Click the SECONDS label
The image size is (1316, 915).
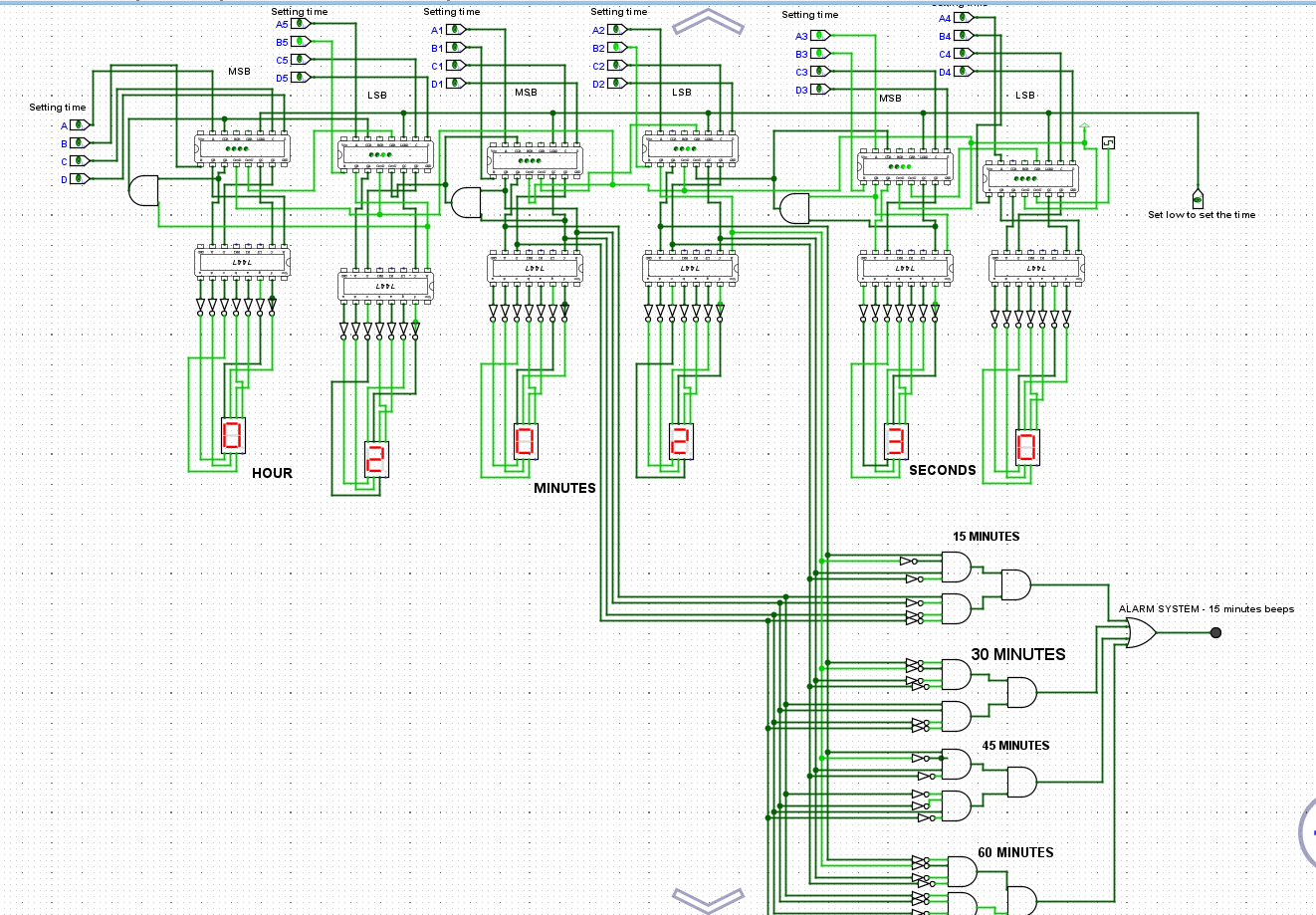943,470
